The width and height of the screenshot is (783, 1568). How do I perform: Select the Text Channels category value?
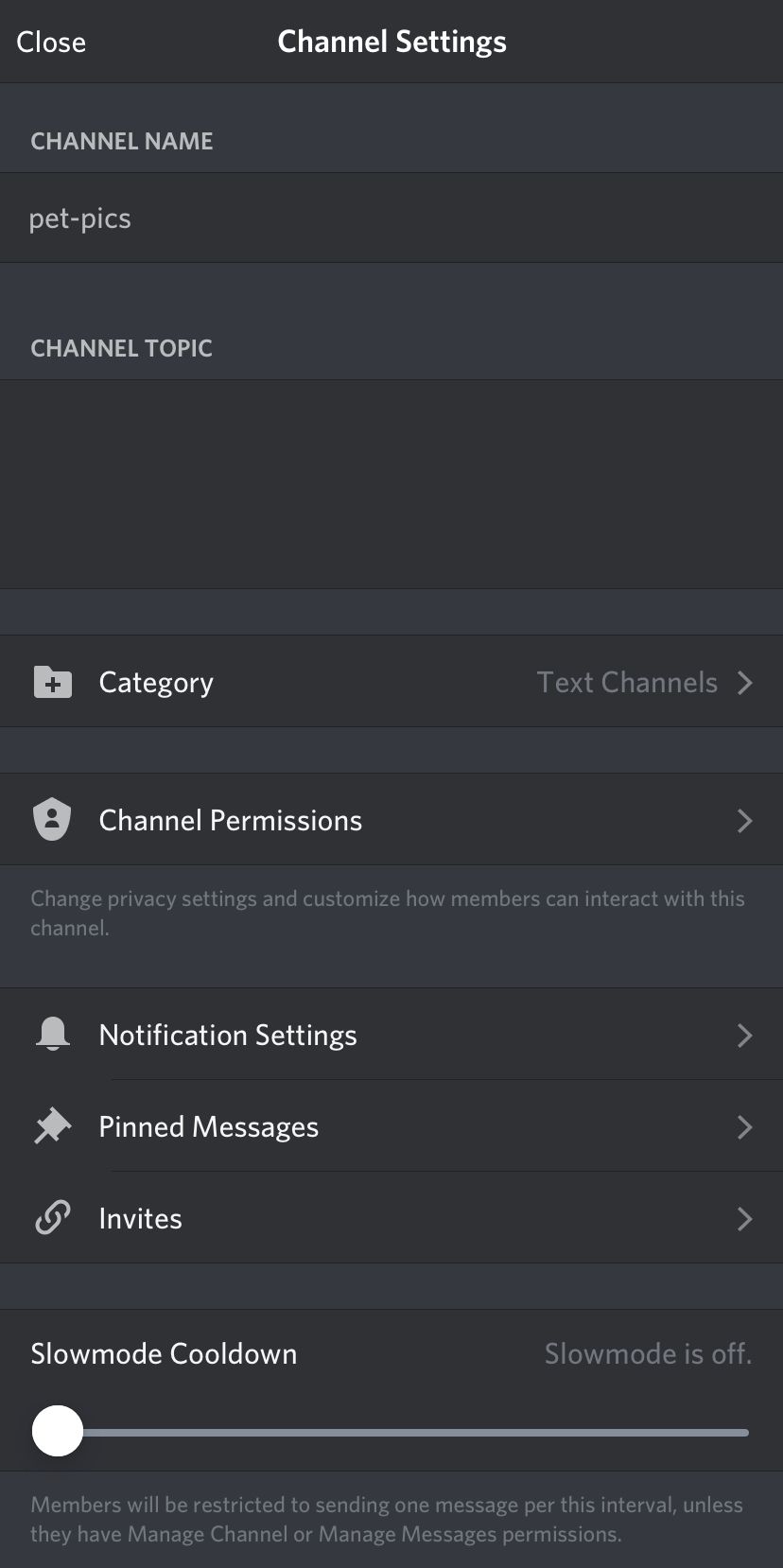(x=627, y=682)
